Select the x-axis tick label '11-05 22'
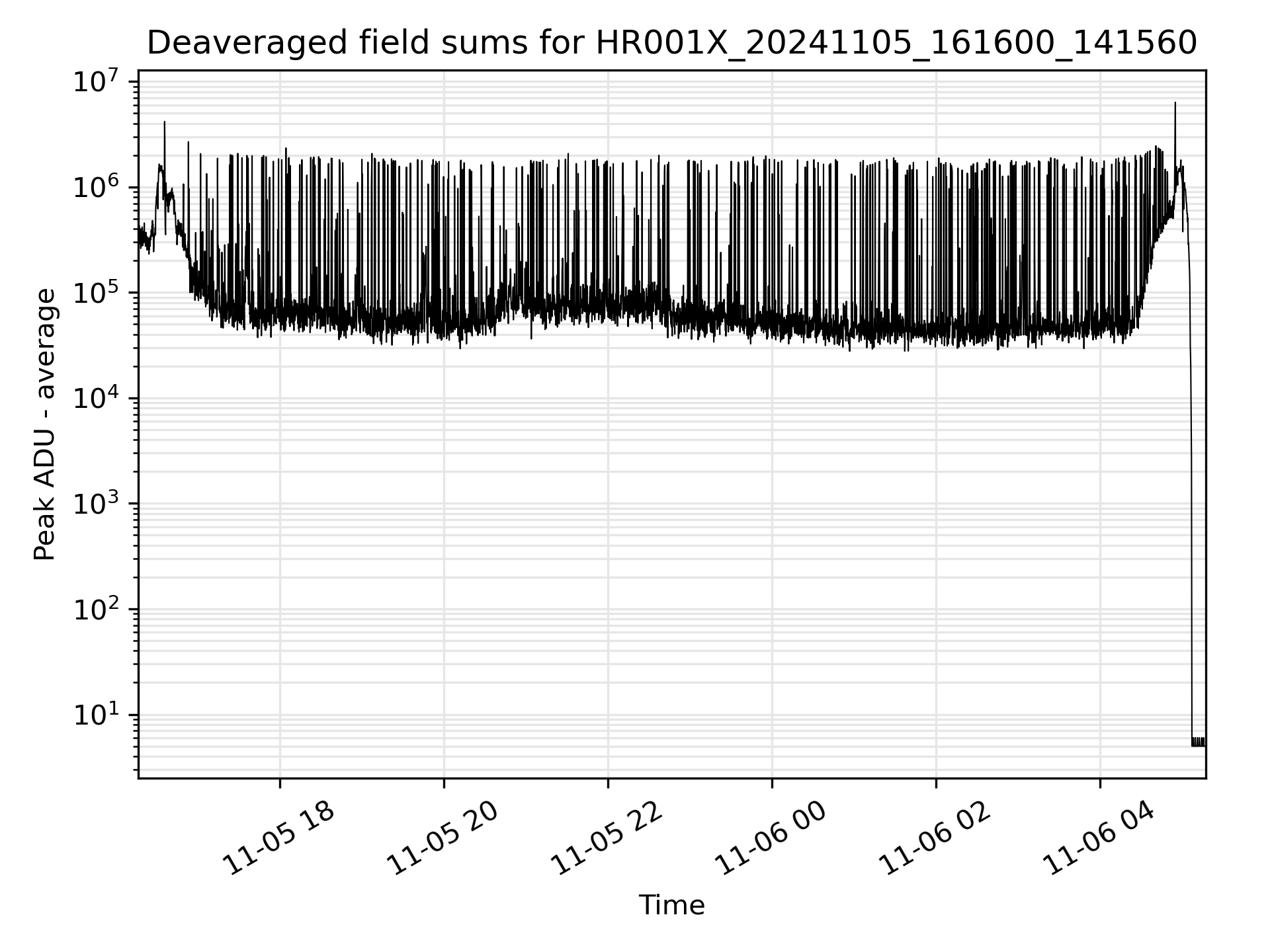1270x952 pixels. [x=607, y=839]
